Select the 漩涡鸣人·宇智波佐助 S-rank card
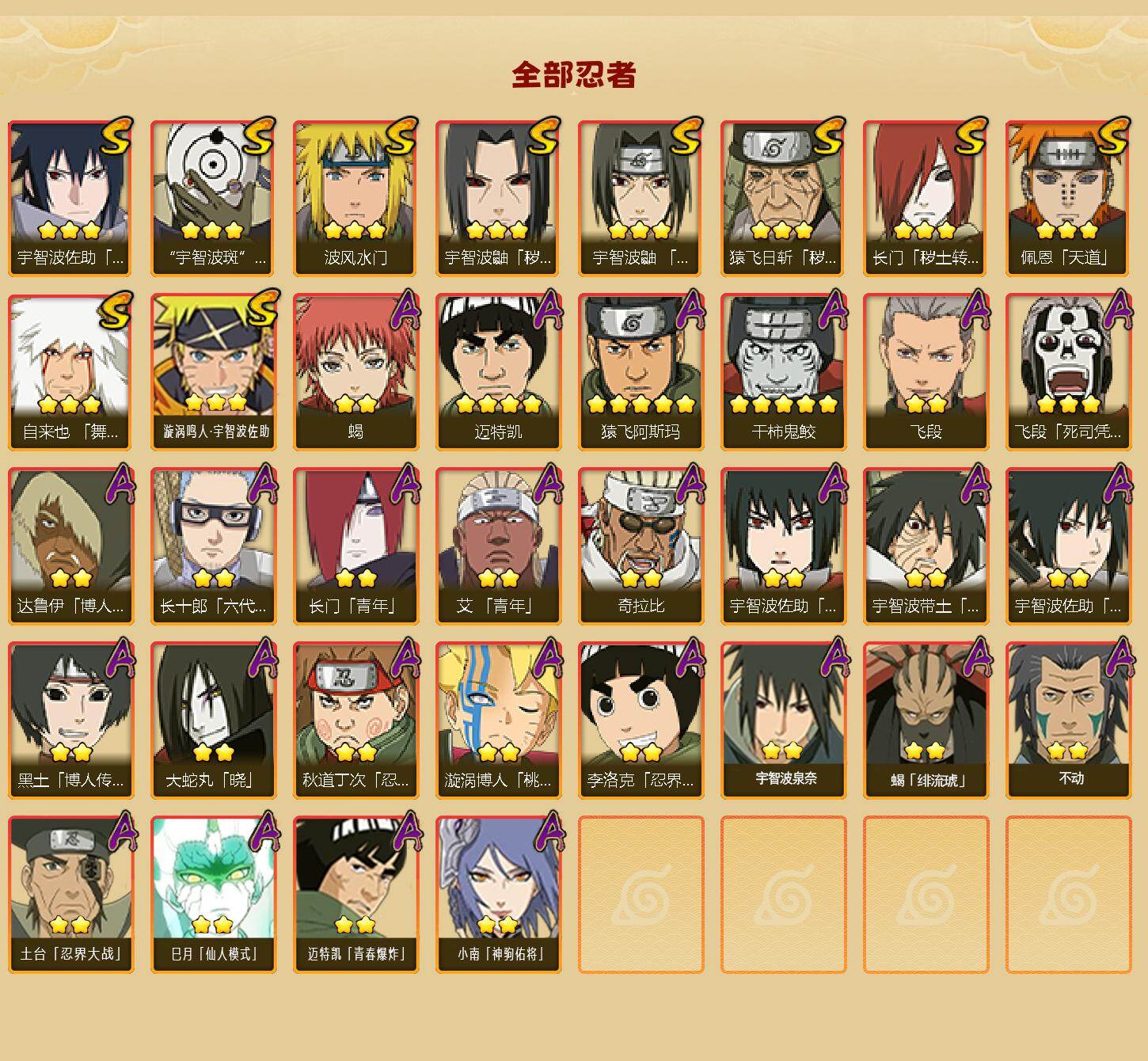The width and height of the screenshot is (1148, 1061). [213, 372]
